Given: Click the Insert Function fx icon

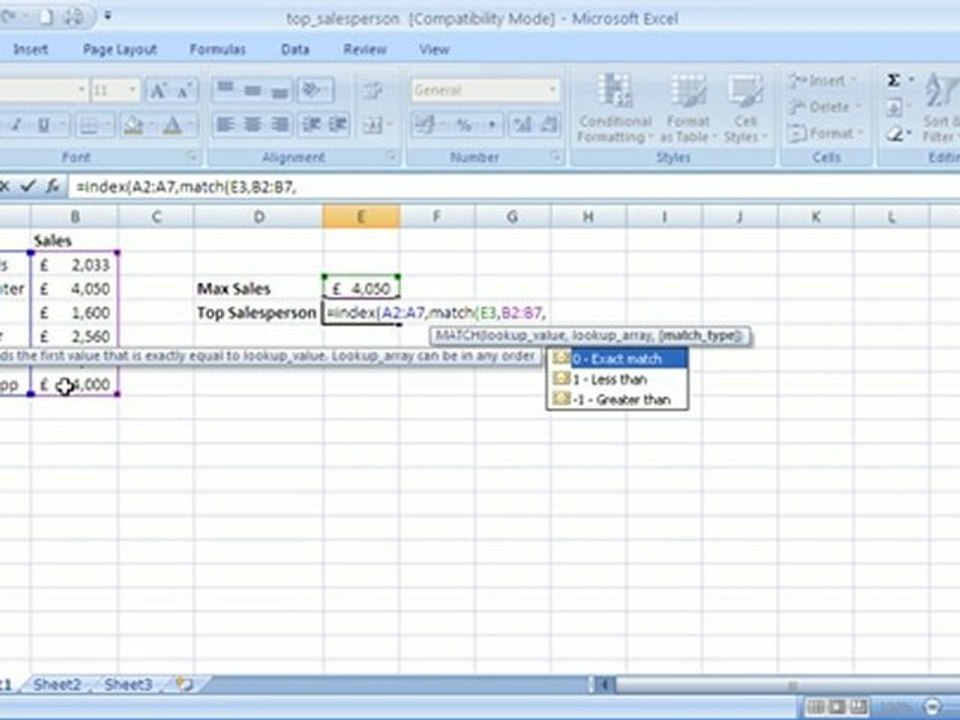Looking at the screenshot, I should (53, 186).
